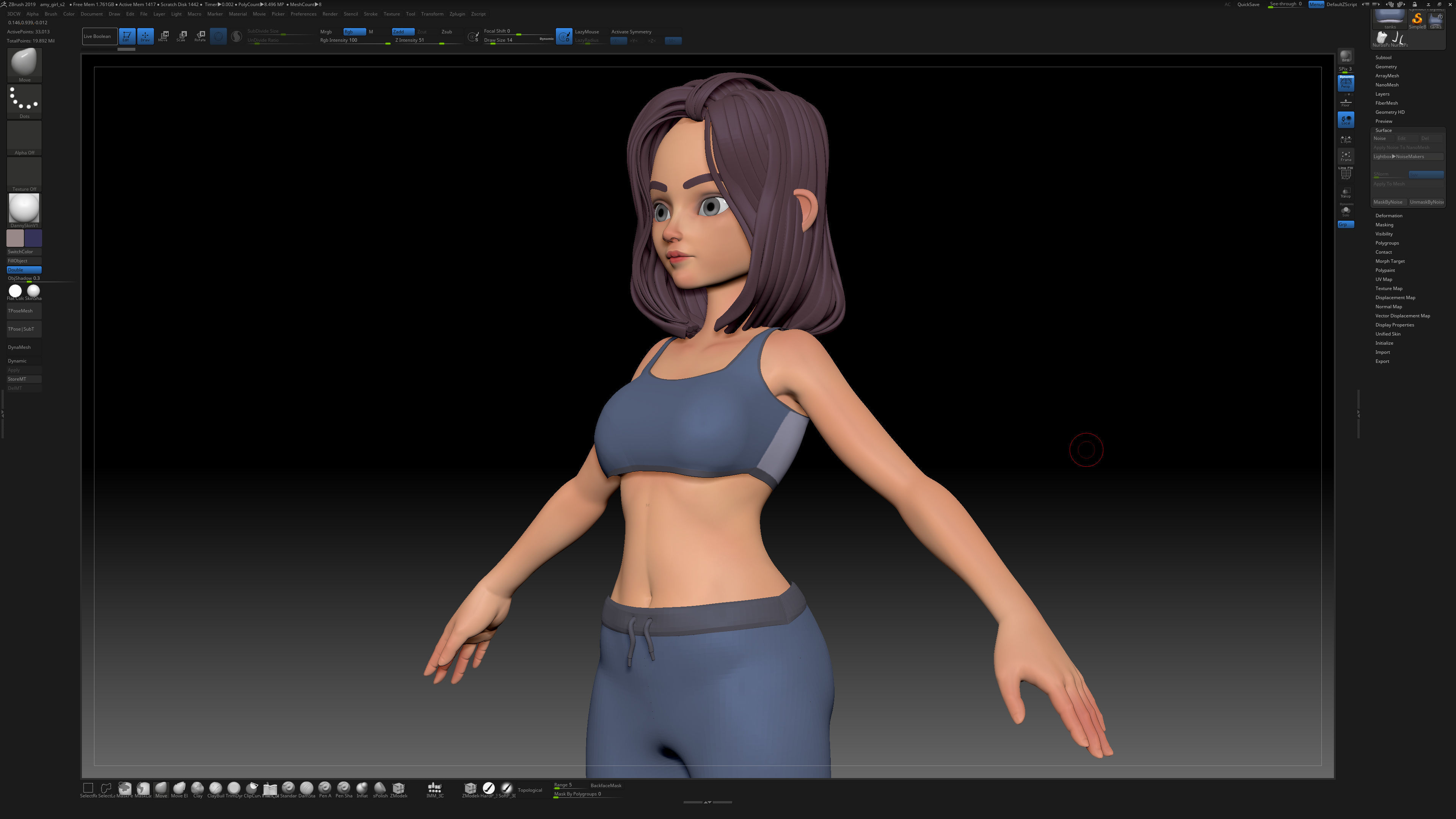Toggle the LazyMouse icon button

tap(563, 36)
